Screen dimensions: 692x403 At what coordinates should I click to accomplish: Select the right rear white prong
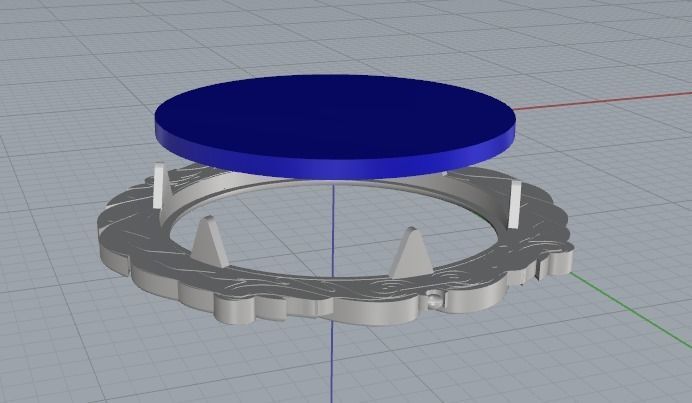tap(515, 205)
